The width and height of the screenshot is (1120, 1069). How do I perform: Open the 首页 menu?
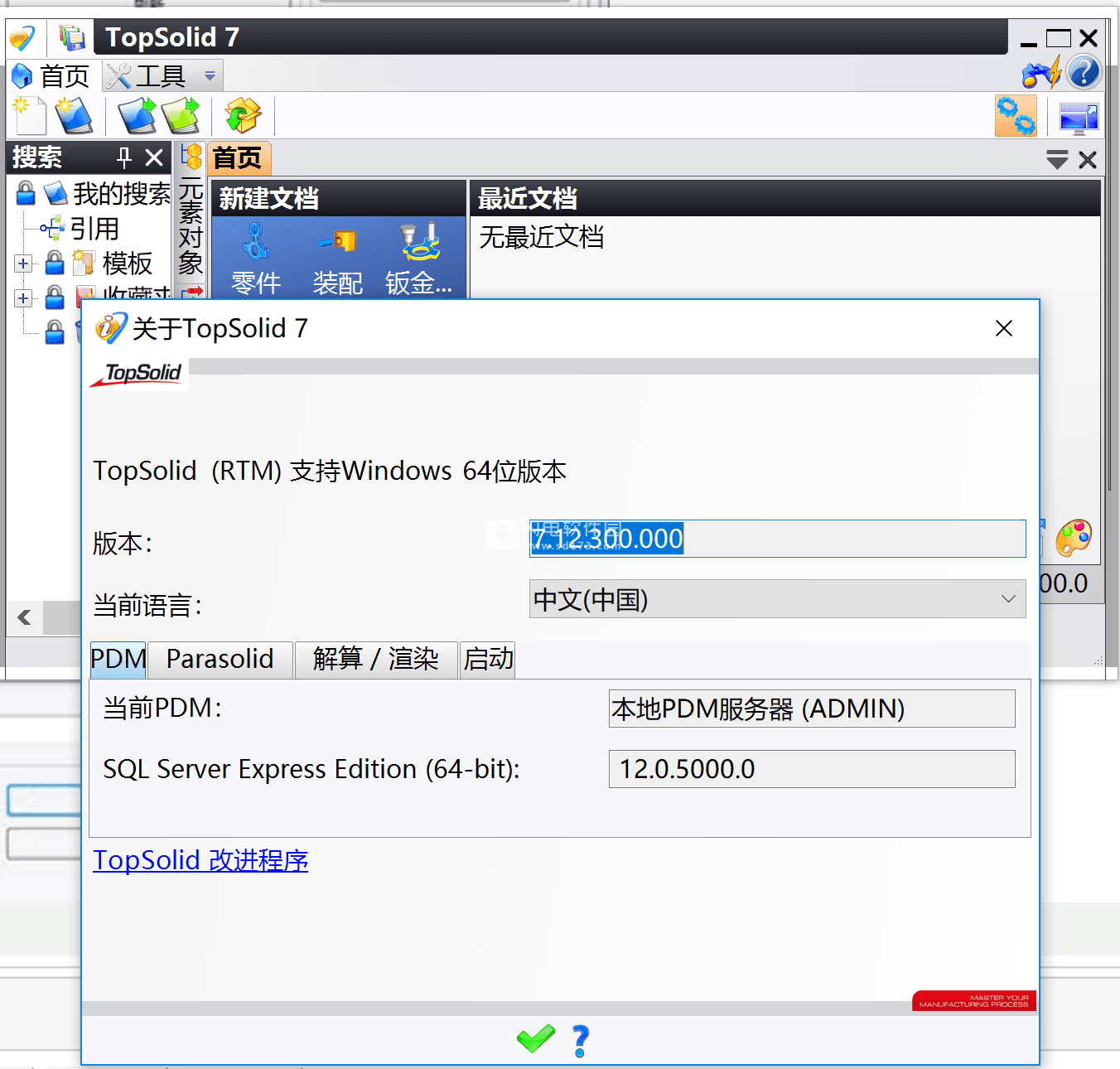click(x=51, y=76)
